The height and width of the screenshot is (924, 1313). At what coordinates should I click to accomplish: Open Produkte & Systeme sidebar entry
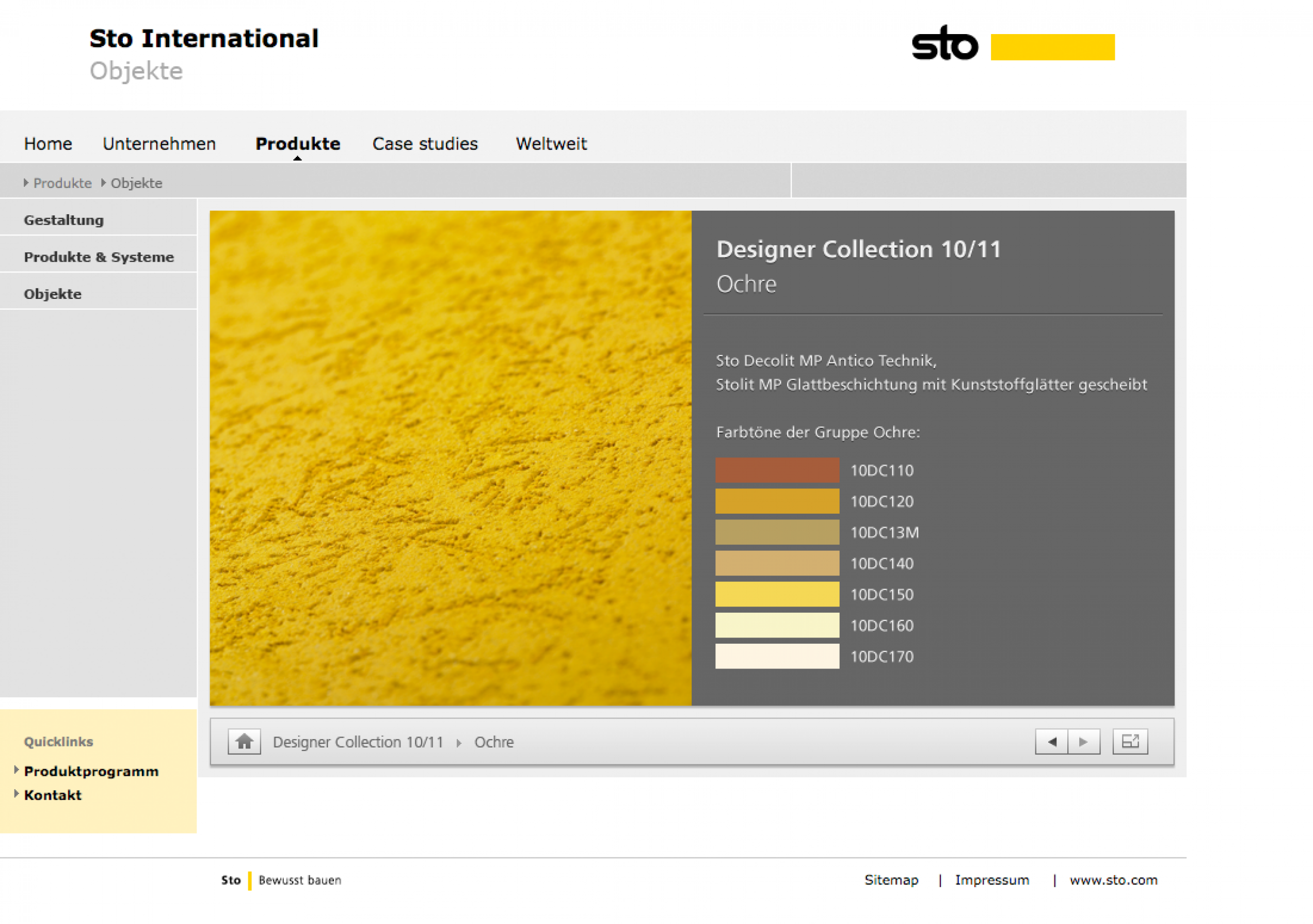coord(99,257)
